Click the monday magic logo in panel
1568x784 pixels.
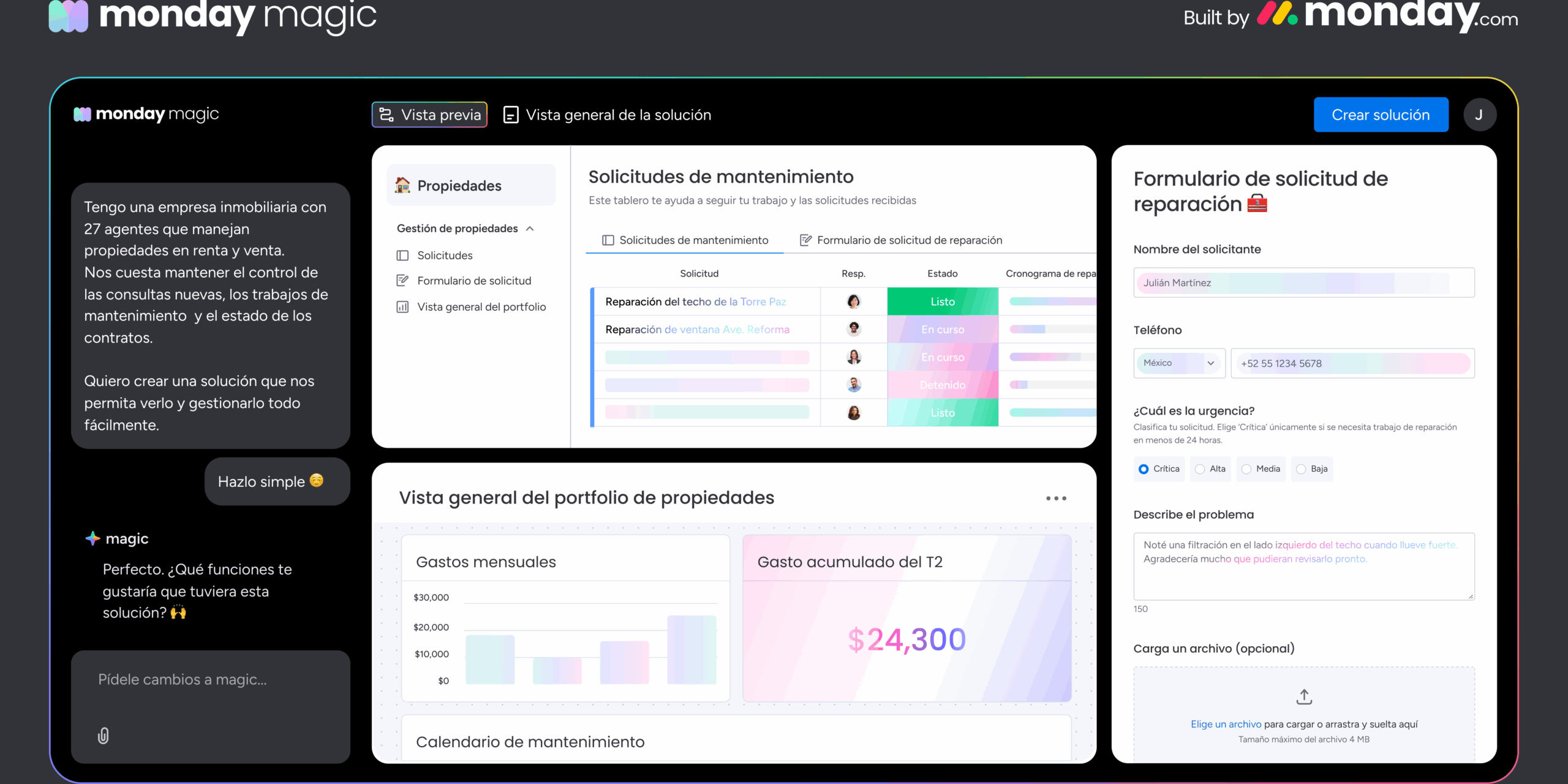(x=146, y=114)
